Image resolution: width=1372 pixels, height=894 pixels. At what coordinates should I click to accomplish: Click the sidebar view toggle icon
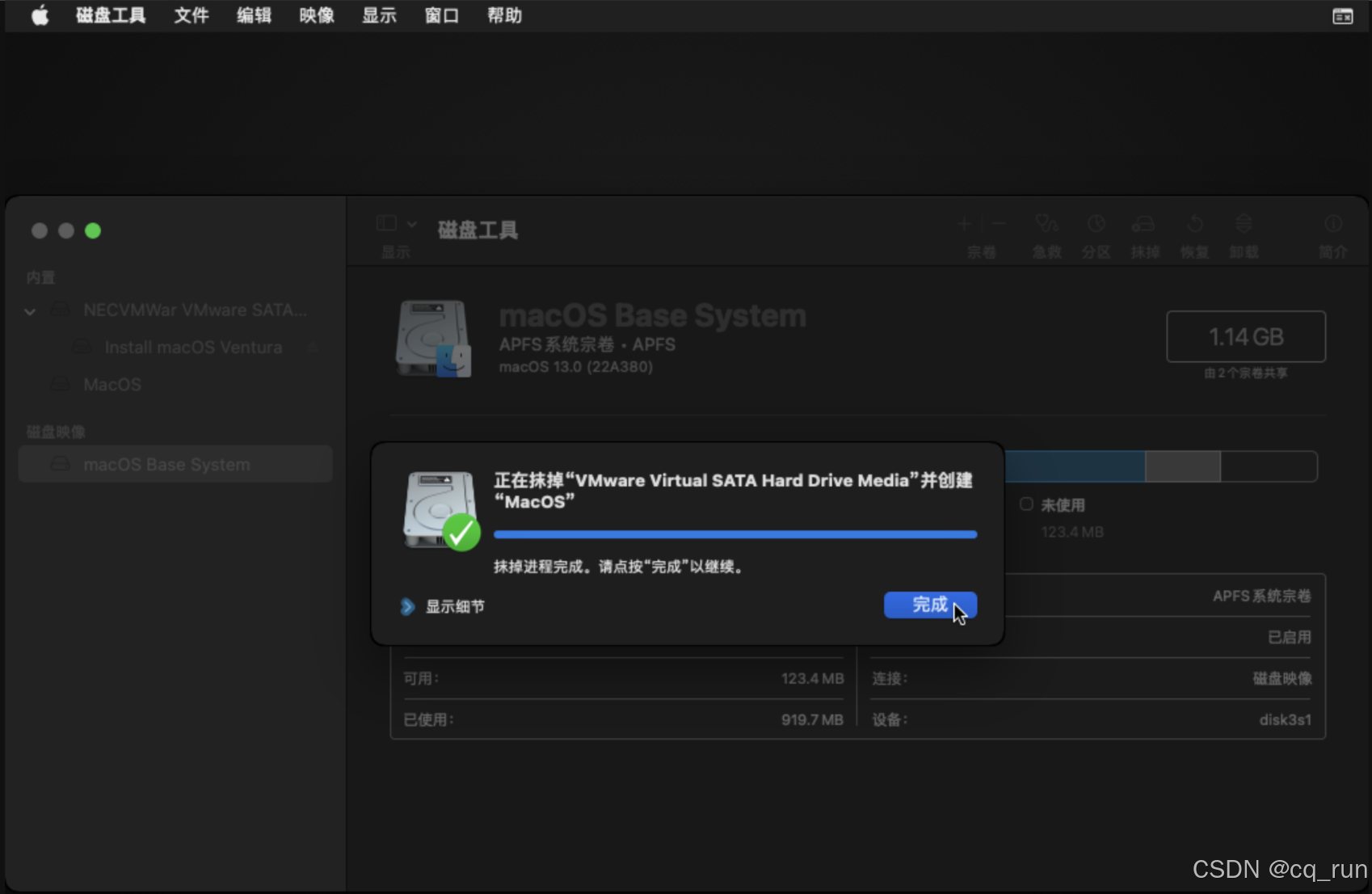pyautogui.click(x=387, y=223)
